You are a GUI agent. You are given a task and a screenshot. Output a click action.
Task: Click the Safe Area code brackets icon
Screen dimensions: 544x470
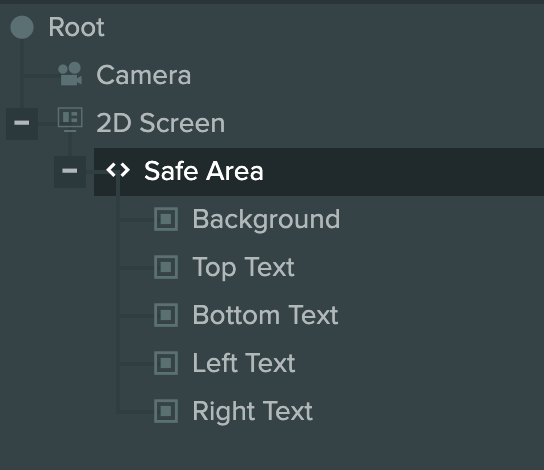tap(118, 170)
